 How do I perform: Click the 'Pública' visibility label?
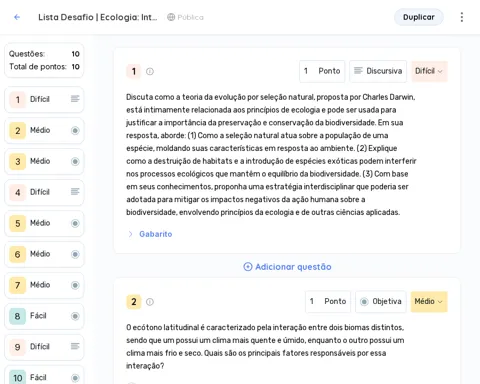(x=190, y=17)
